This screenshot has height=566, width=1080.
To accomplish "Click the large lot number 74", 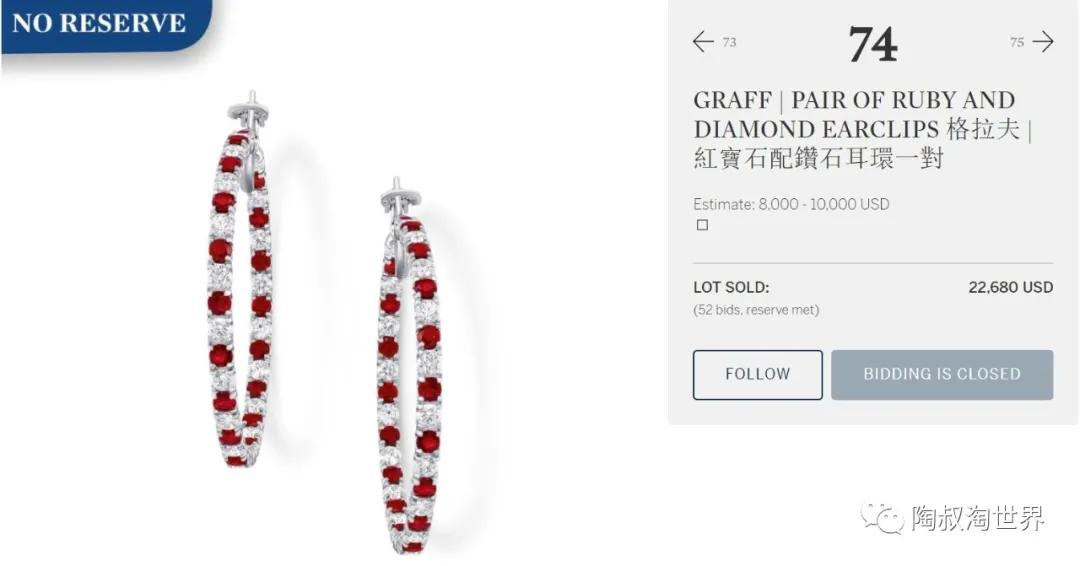I will 873,44.
